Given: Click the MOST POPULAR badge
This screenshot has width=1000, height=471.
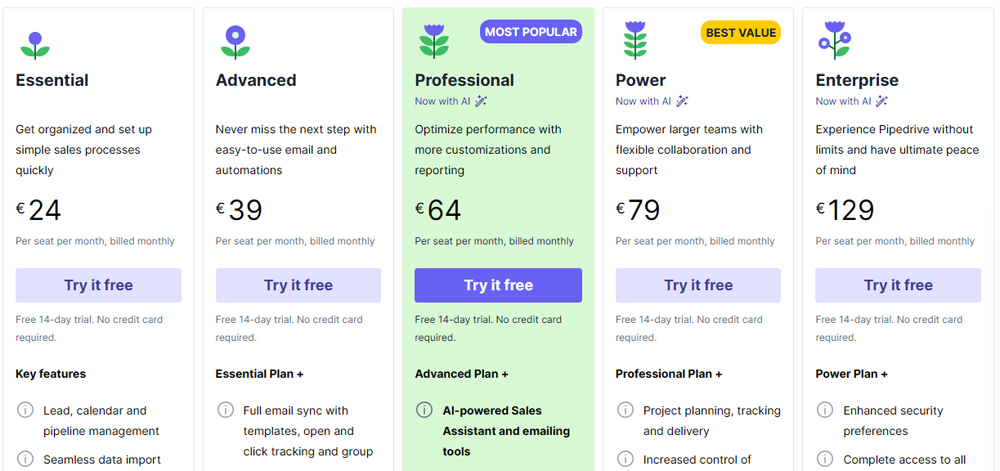Looking at the screenshot, I should coord(530,32).
